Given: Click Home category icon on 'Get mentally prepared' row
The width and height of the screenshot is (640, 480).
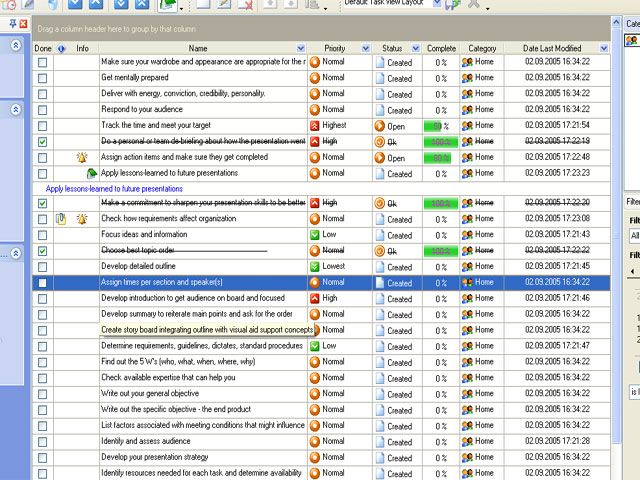Looking at the screenshot, I should [x=467, y=78].
